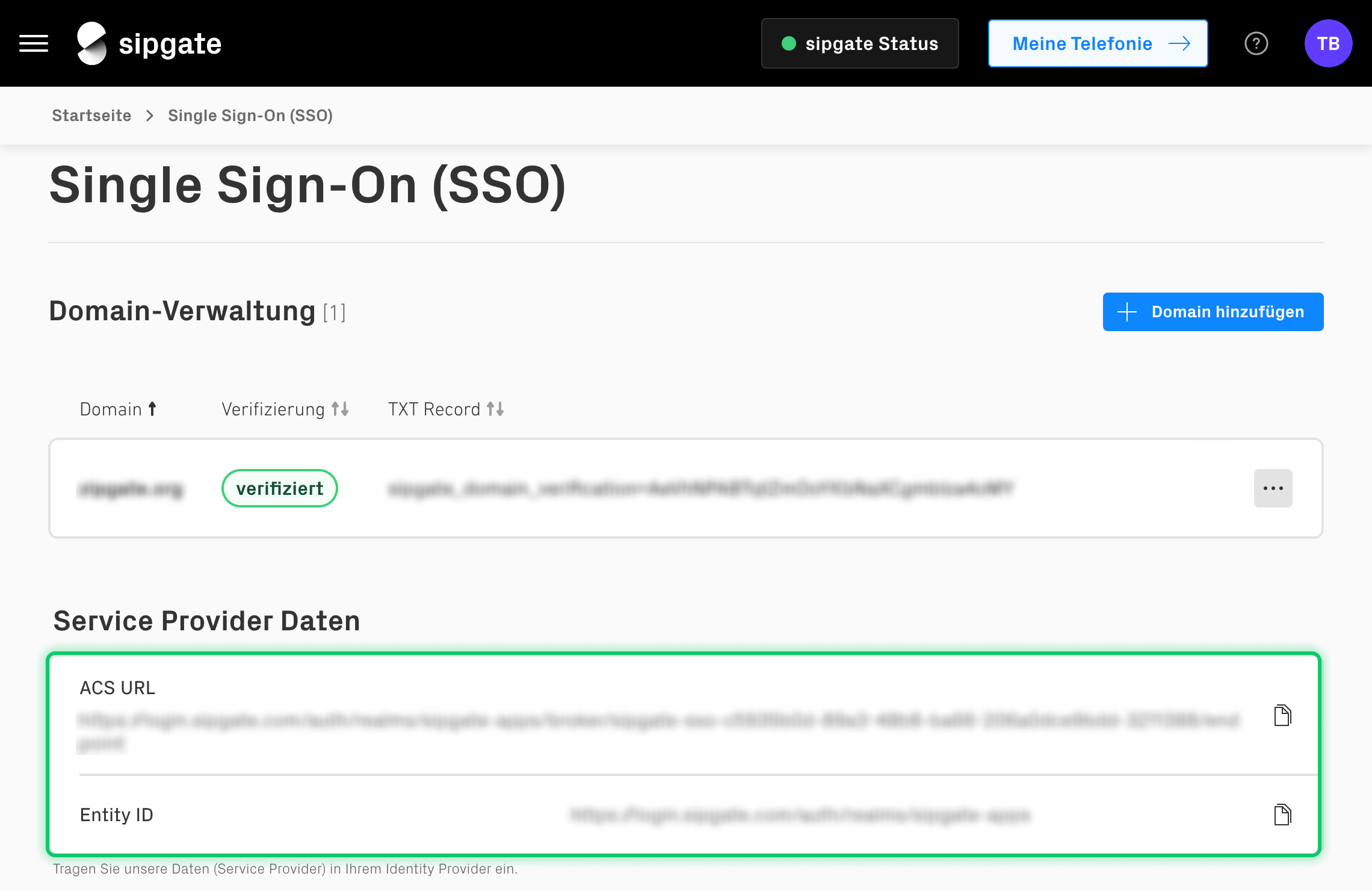Image resolution: width=1372 pixels, height=891 pixels.
Task: Click the Domain-Verwaltung heading
Action: [182, 311]
